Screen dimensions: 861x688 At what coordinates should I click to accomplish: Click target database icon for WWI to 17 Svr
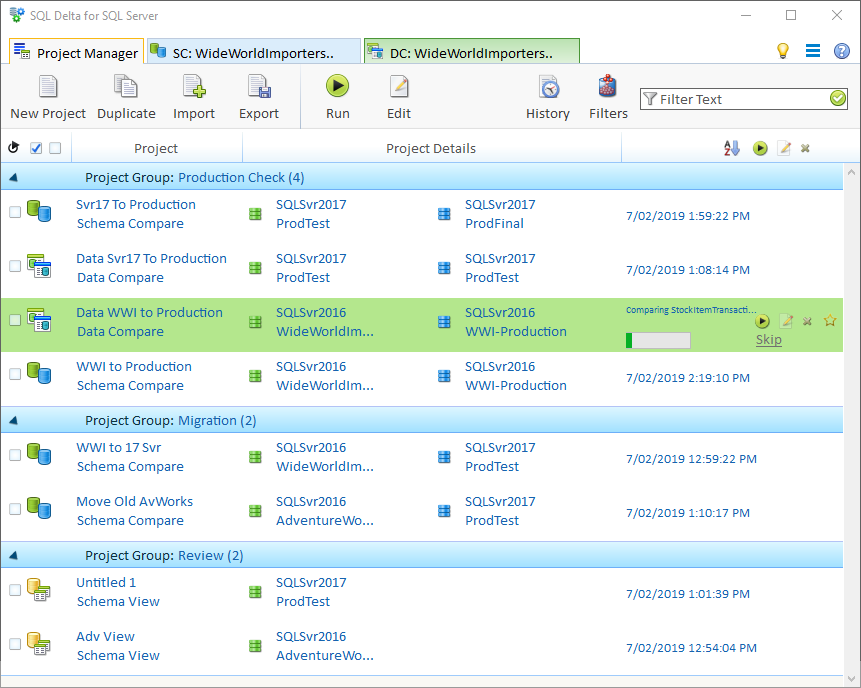[444, 457]
